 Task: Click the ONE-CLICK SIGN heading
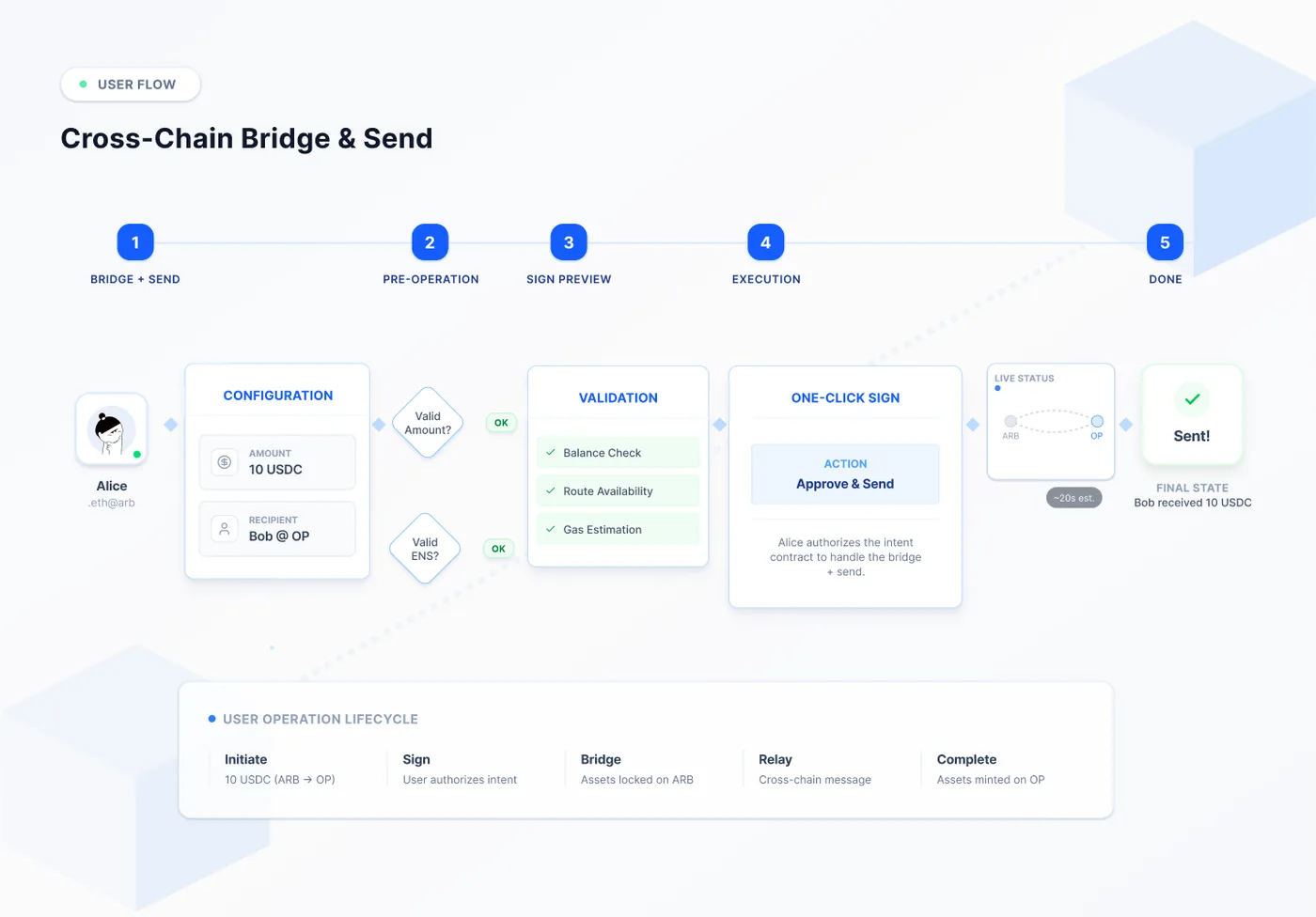pos(845,398)
